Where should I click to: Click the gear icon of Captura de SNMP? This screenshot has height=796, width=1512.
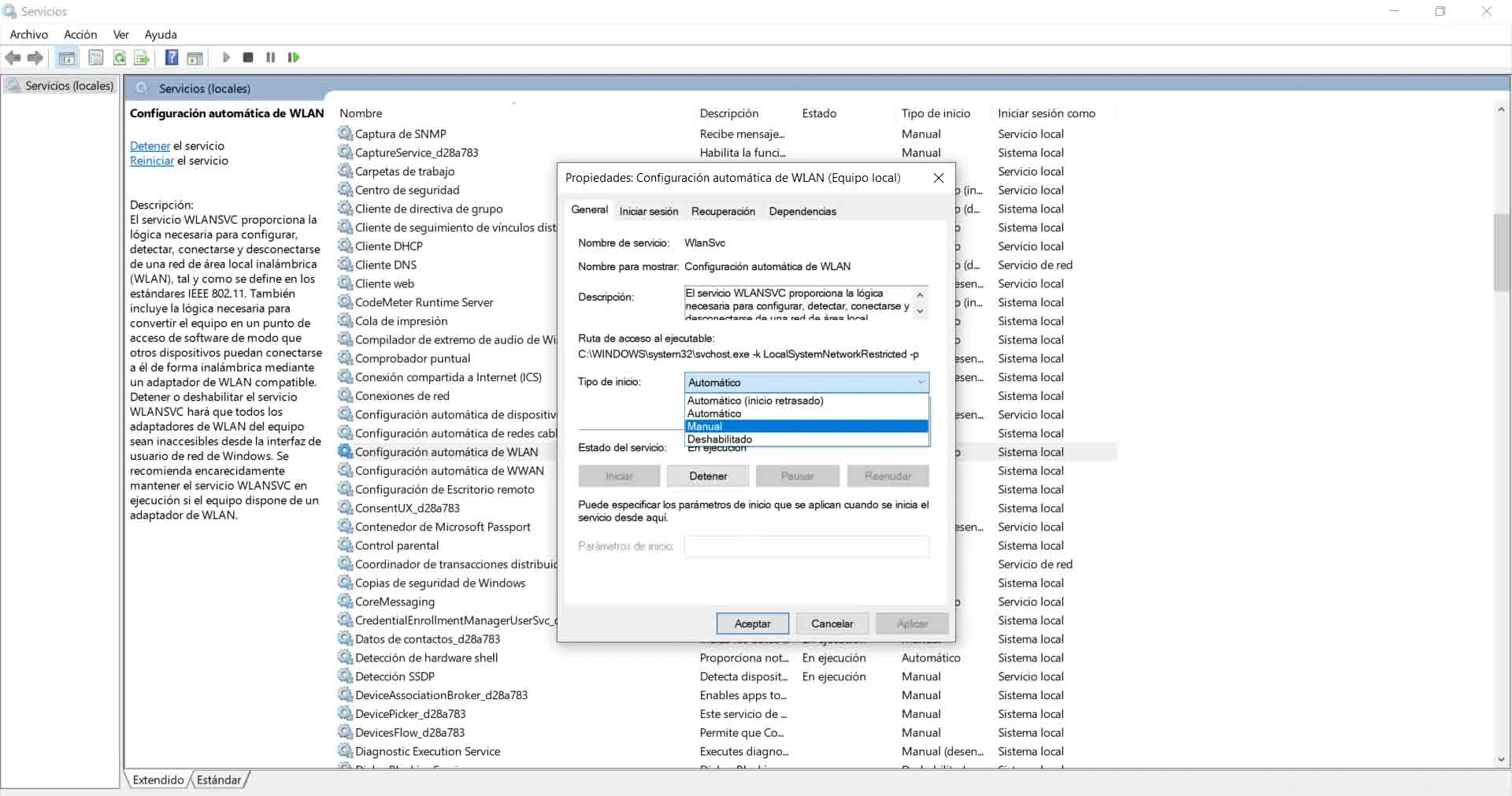(345, 133)
